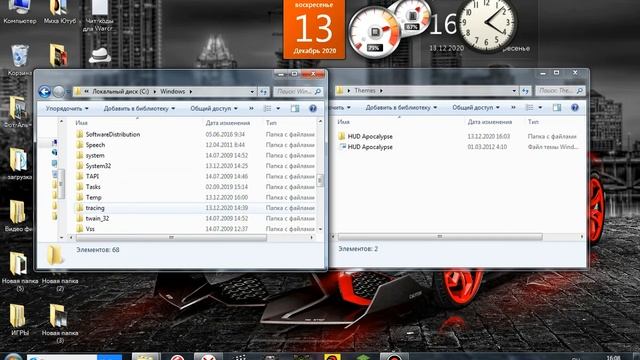The height and width of the screenshot is (360, 640).
Task: Focus search box in Themes window
Action: 560,91
